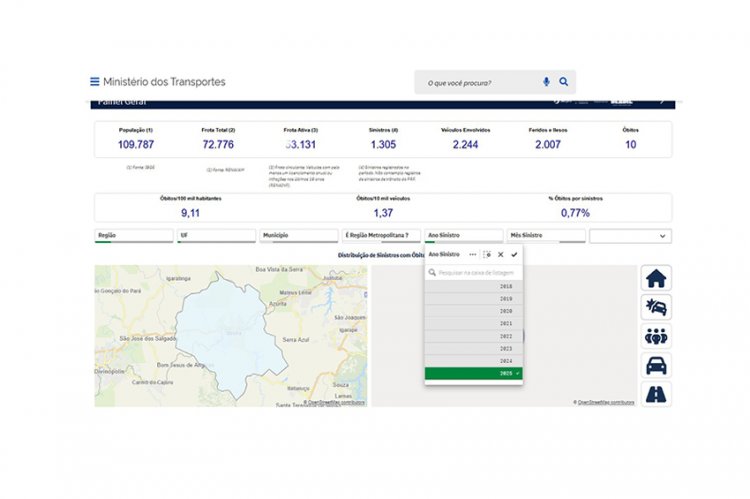Cancel selection with the X icon
Viewport: 750px width, 499px height.
click(500, 255)
